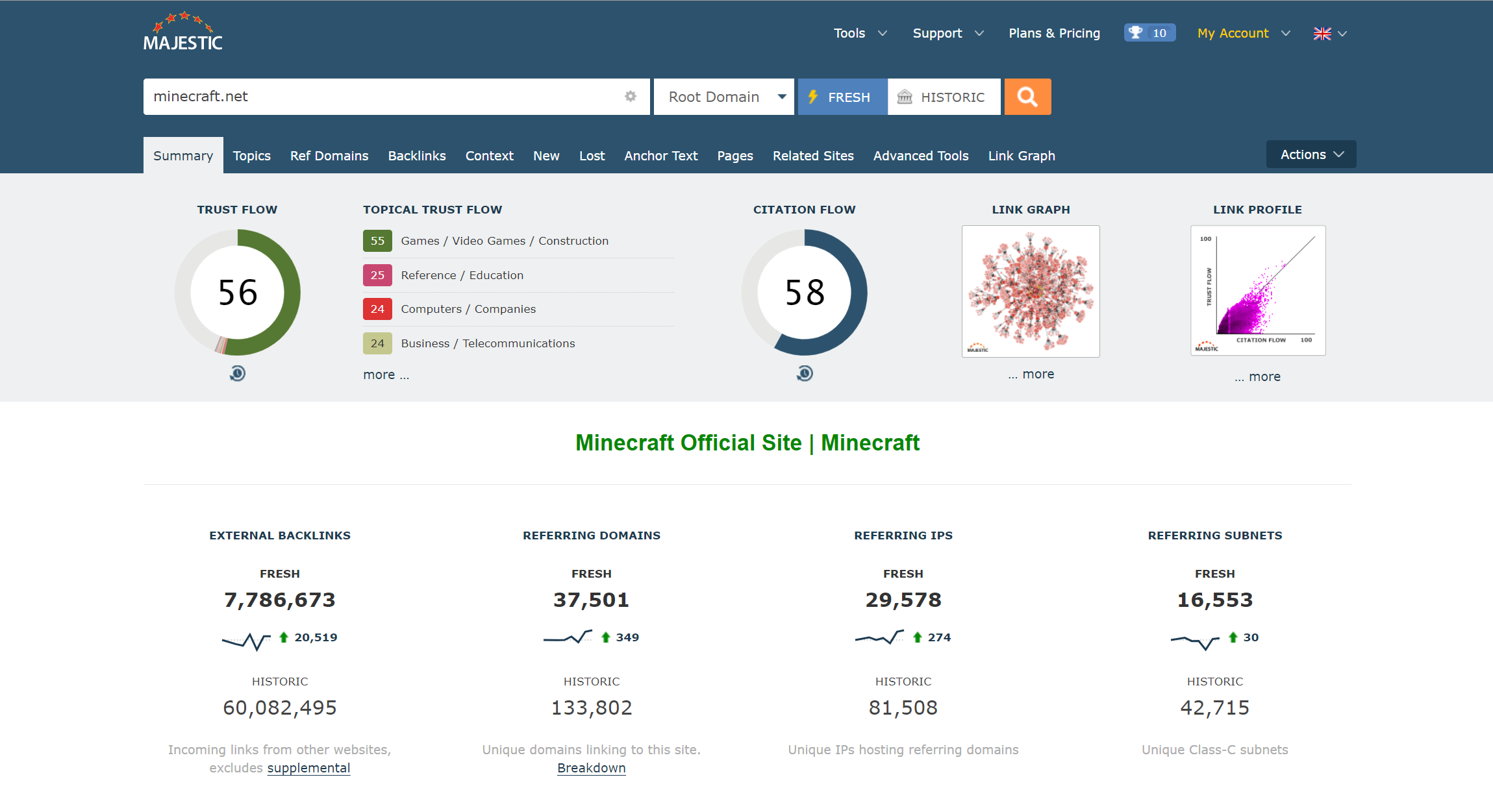This screenshot has width=1493, height=812.
Task: Click the Trust Flow 56 donut chart
Action: 238,292
